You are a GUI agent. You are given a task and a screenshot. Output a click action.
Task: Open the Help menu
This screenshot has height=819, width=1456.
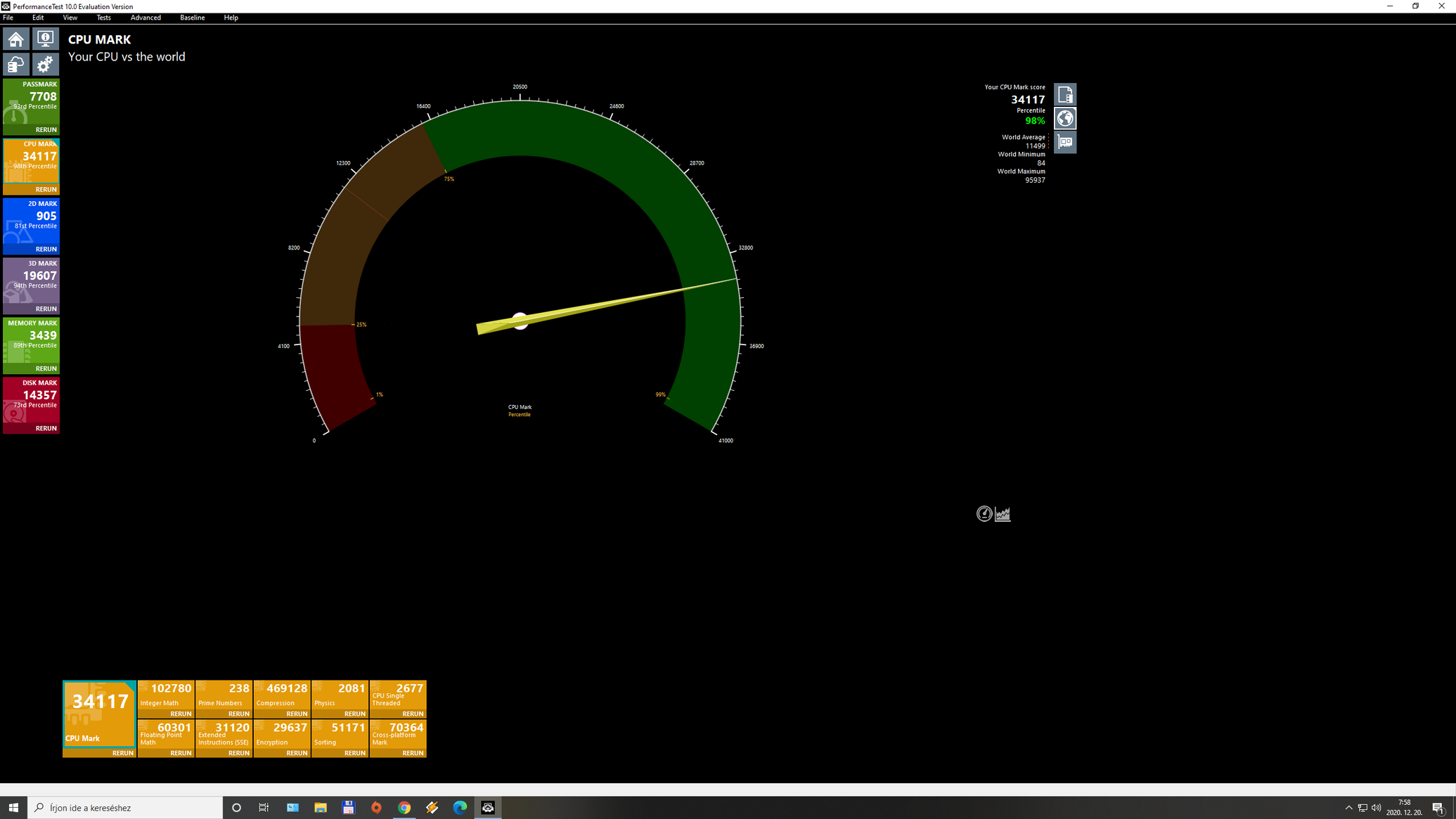click(231, 18)
